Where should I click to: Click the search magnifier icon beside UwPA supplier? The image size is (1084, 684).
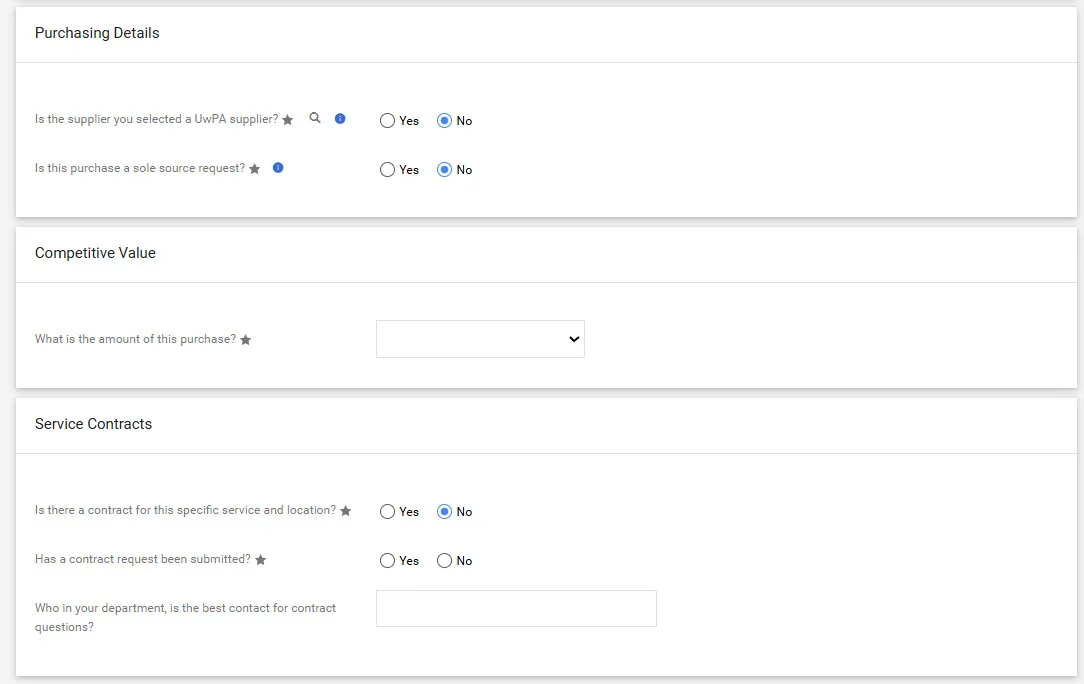tap(315, 118)
